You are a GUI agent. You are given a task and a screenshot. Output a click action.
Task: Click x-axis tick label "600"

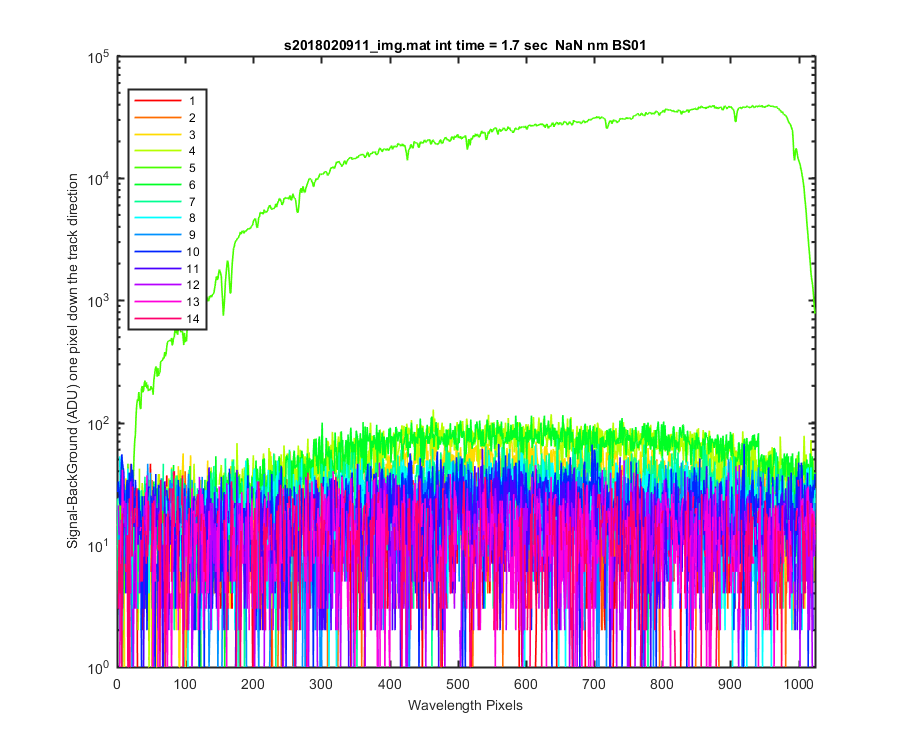point(526,685)
